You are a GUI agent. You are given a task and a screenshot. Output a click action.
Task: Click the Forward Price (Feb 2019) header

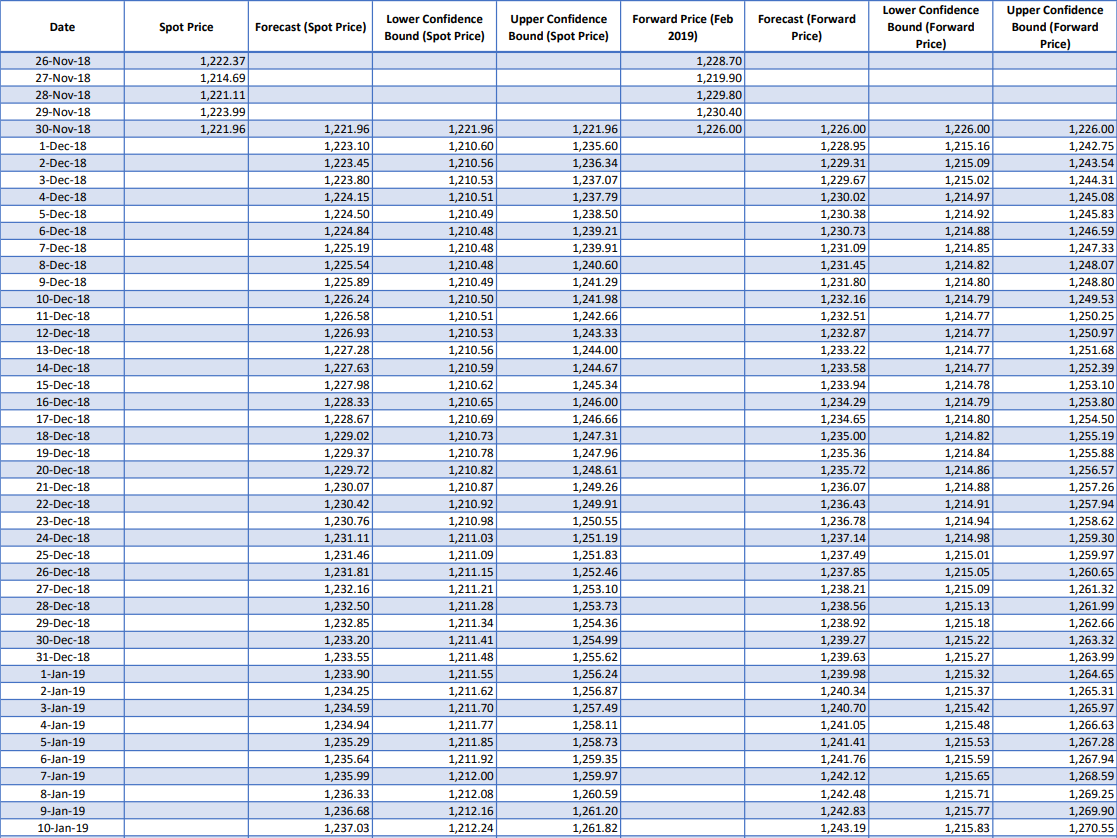tap(682, 27)
